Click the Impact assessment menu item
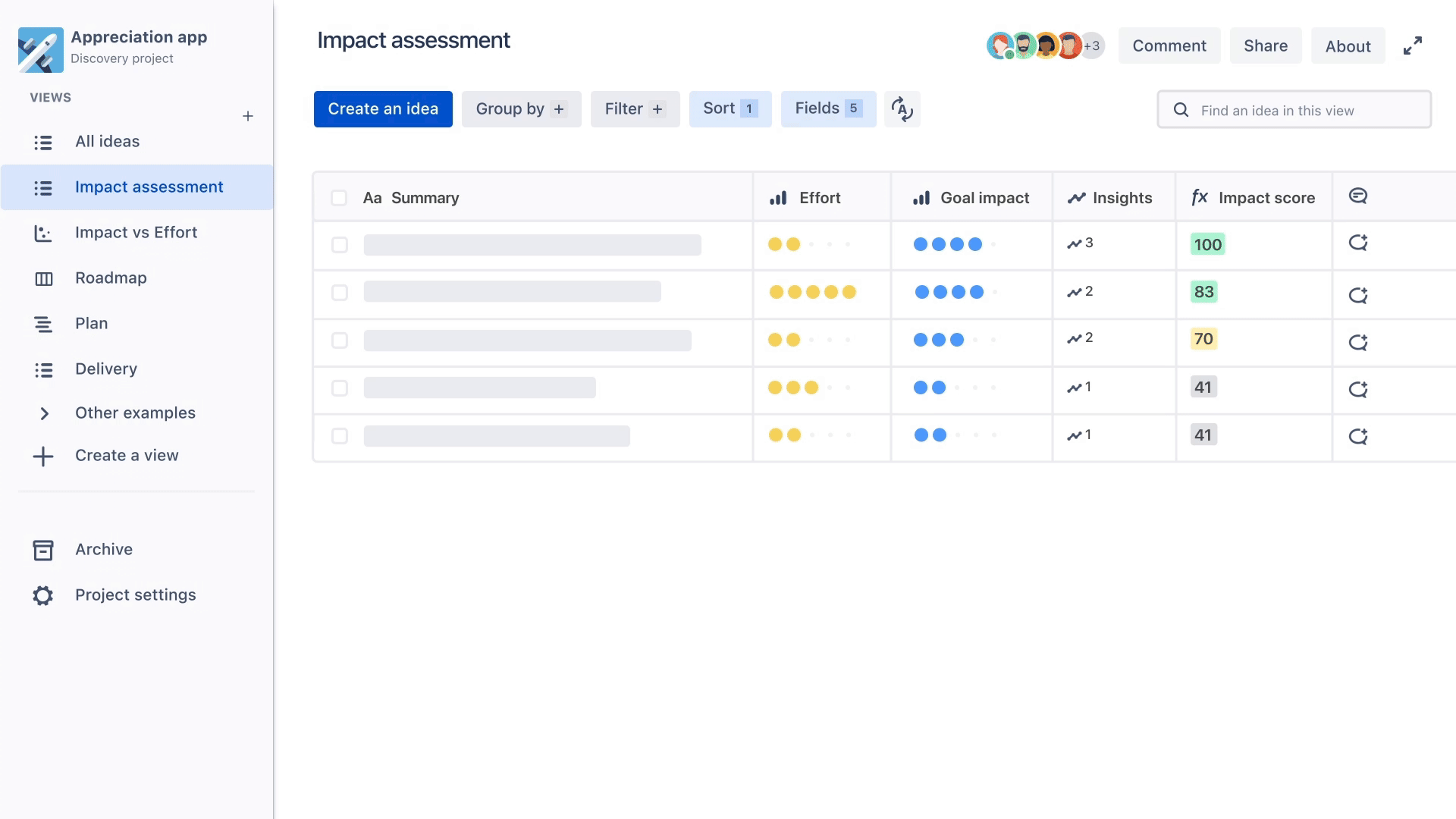 coord(149,186)
